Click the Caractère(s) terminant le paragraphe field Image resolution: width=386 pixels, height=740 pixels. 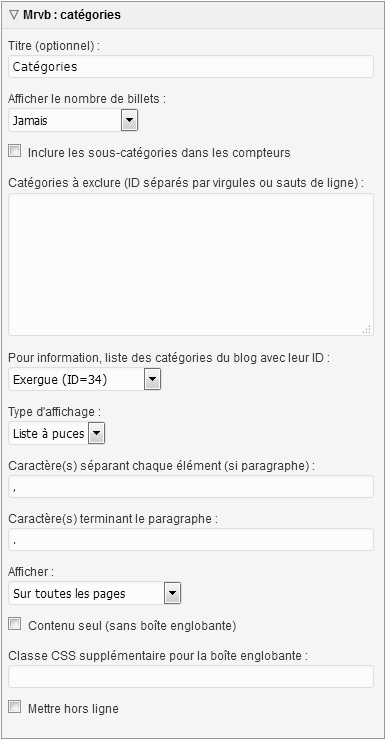click(191, 539)
